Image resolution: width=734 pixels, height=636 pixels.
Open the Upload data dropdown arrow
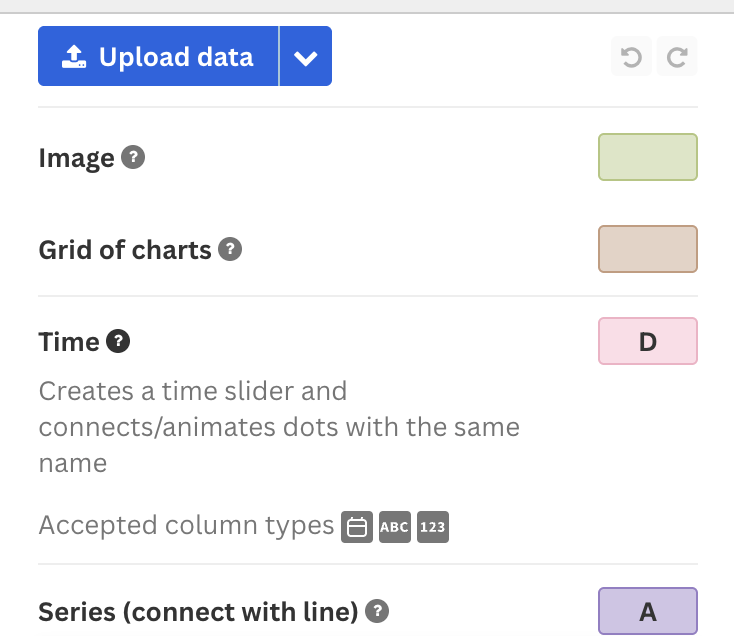coord(306,56)
